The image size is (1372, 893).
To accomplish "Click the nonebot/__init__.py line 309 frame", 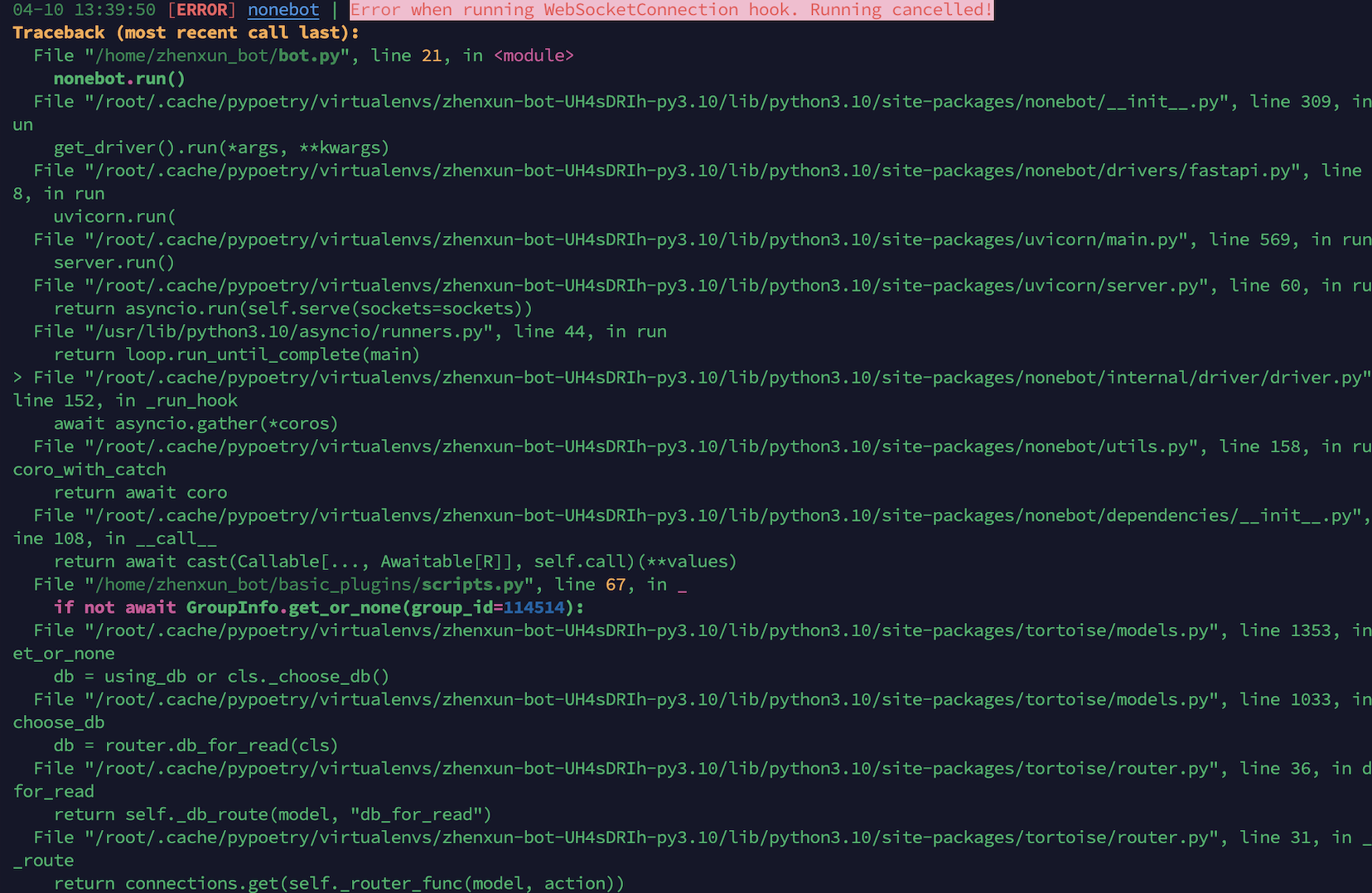I will (x=703, y=102).
